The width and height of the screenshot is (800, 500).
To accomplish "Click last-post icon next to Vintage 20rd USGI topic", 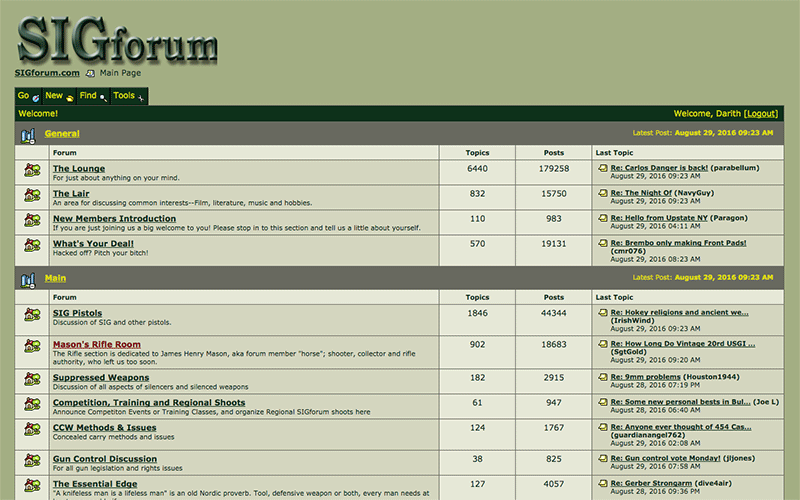I will click(x=603, y=344).
